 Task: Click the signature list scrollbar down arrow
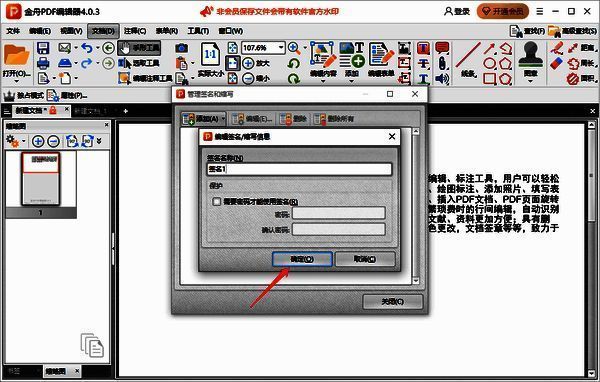pos(416,281)
